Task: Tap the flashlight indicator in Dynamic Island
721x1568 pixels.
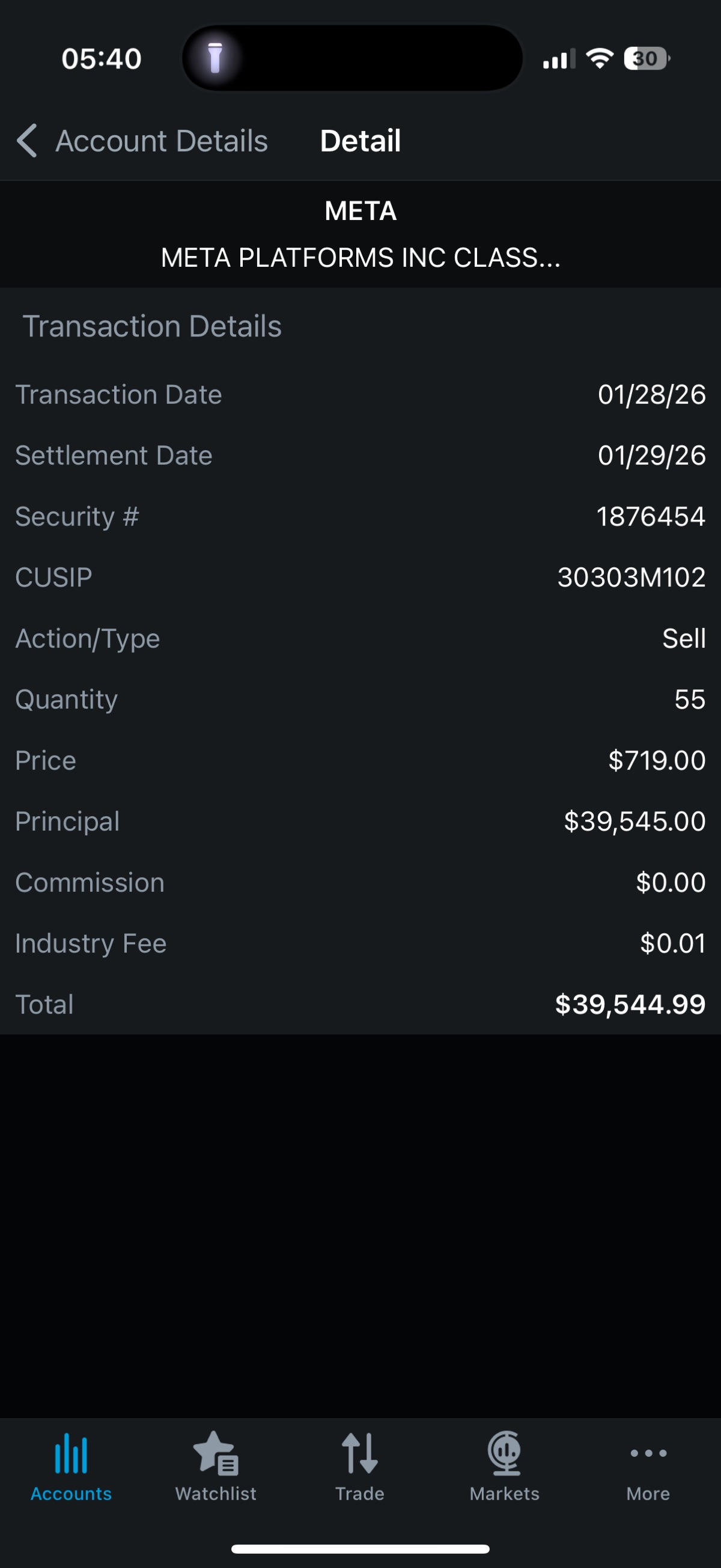Action: click(214, 58)
